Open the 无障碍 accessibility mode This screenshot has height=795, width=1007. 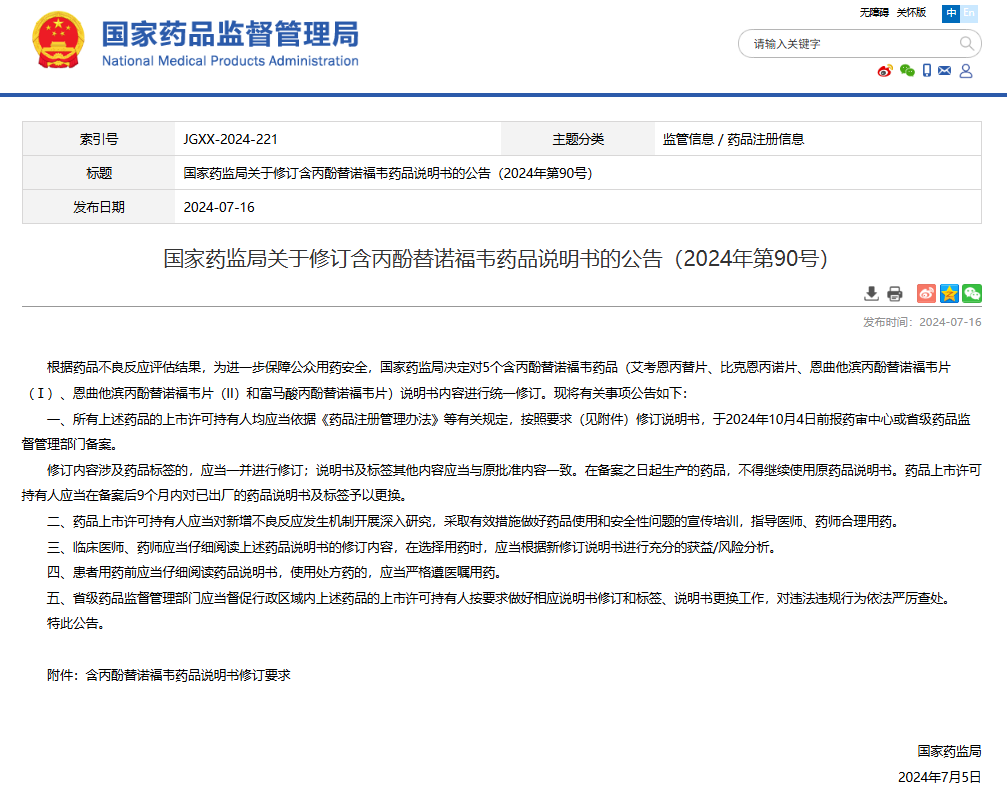(x=874, y=13)
